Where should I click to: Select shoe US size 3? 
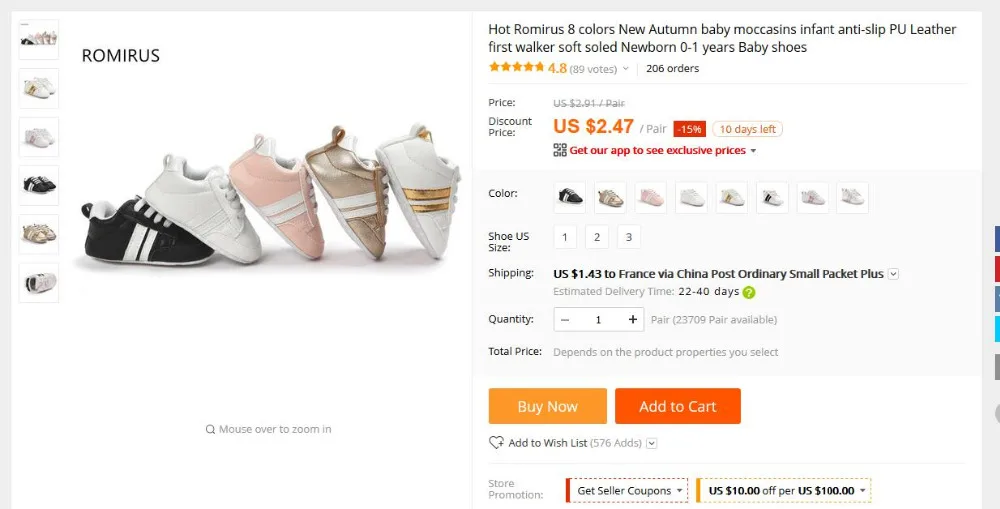(628, 237)
